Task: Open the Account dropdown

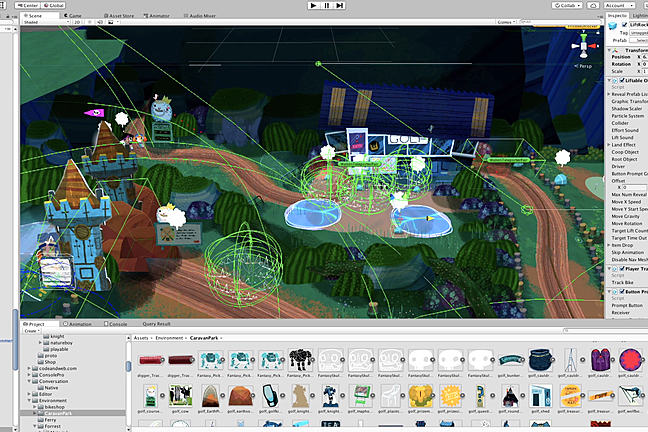Action: (618, 5)
